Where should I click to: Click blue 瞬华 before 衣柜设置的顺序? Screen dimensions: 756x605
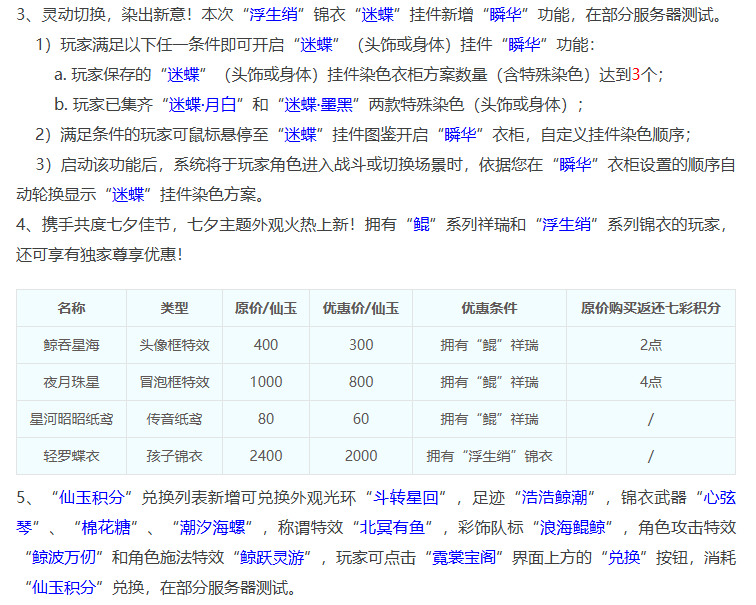[576, 165]
